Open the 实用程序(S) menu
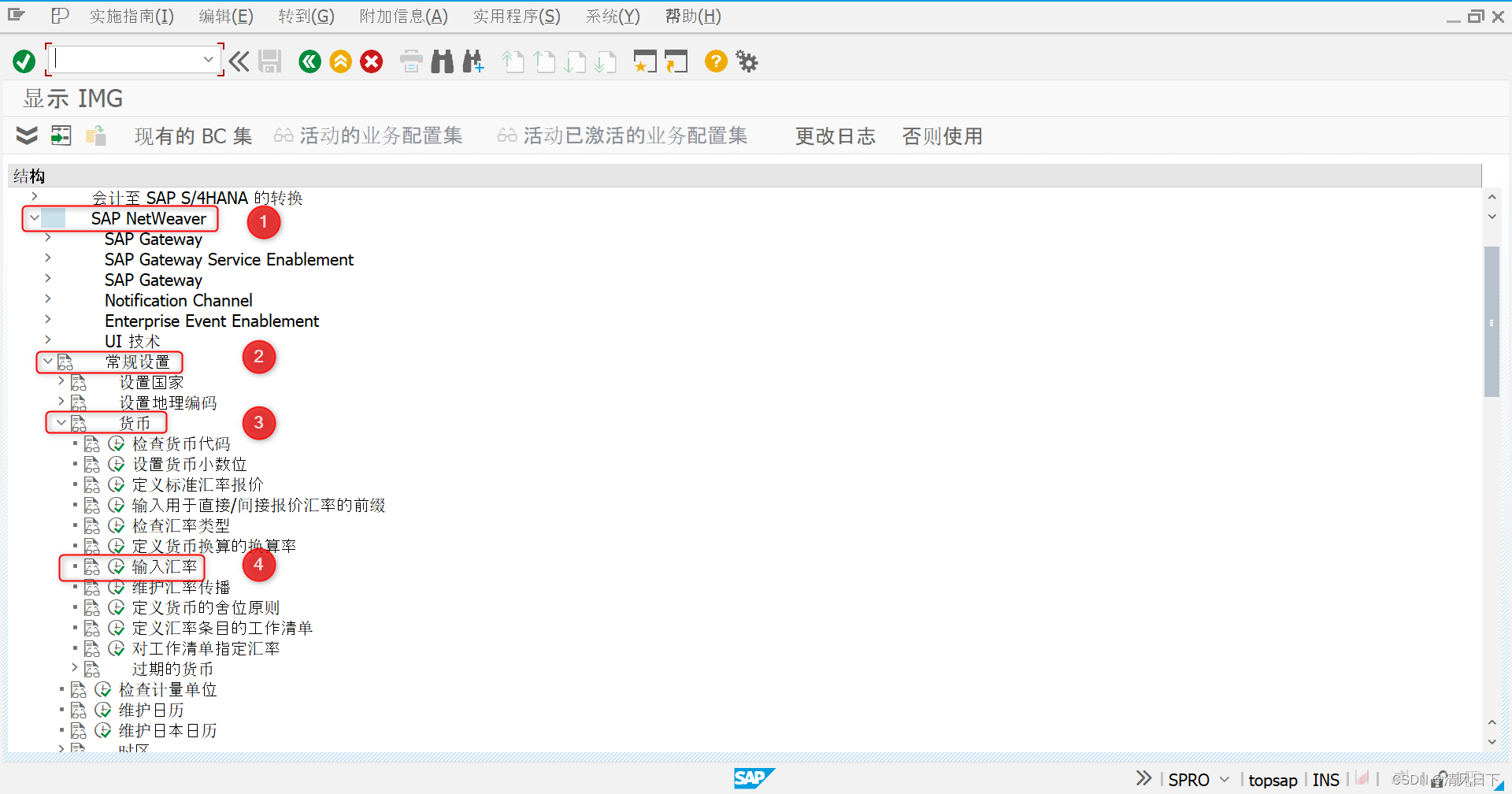The width and height of the screenshot is (1512, 794). click(516, 16)
